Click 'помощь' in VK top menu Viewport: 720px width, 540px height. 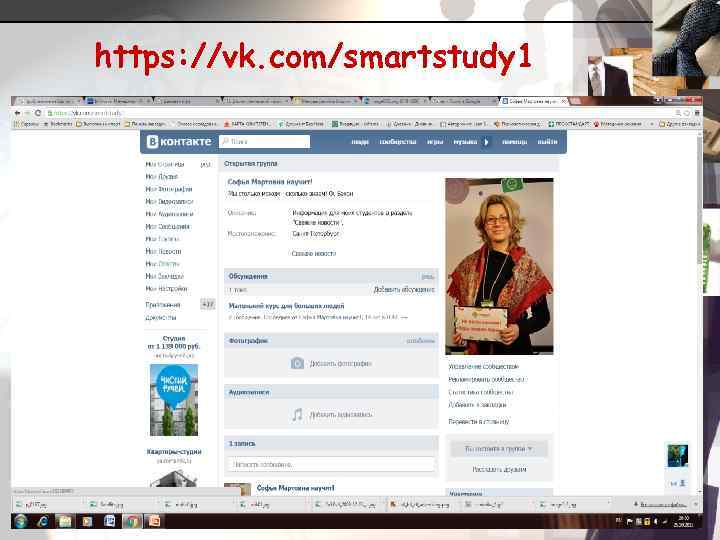[514, 142]
